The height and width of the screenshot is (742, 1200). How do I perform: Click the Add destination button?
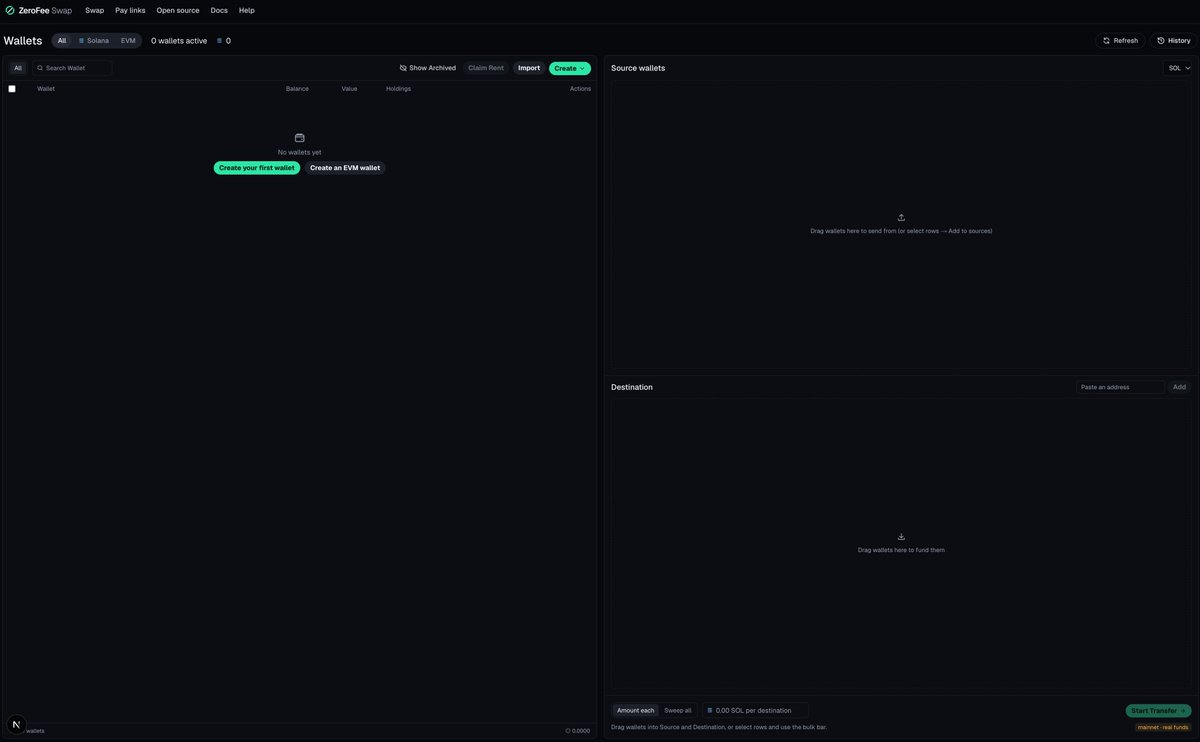pyautogui.click(x=1180, y=387)
